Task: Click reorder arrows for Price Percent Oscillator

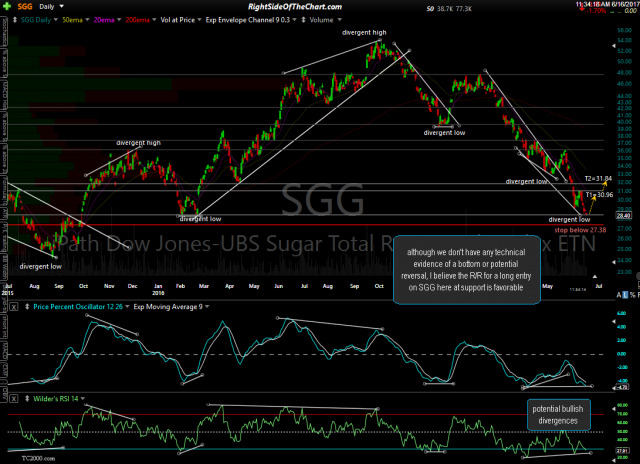Action: [27, 306]
